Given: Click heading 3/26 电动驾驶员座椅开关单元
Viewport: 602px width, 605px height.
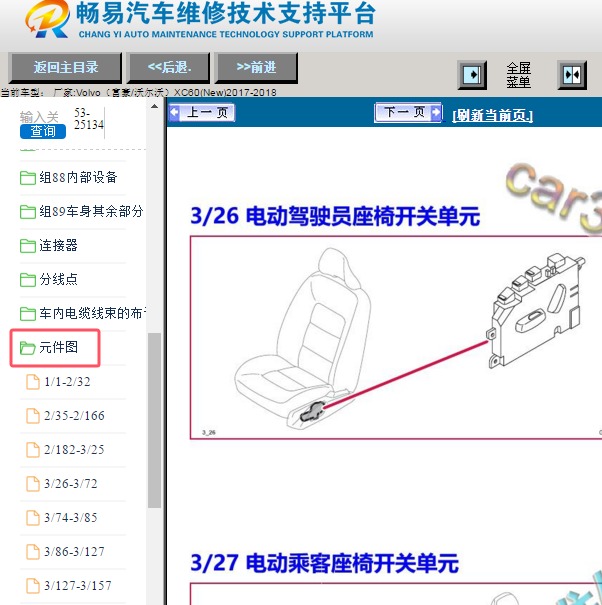Looking at the screenshot, I should [x=335, y=215].
